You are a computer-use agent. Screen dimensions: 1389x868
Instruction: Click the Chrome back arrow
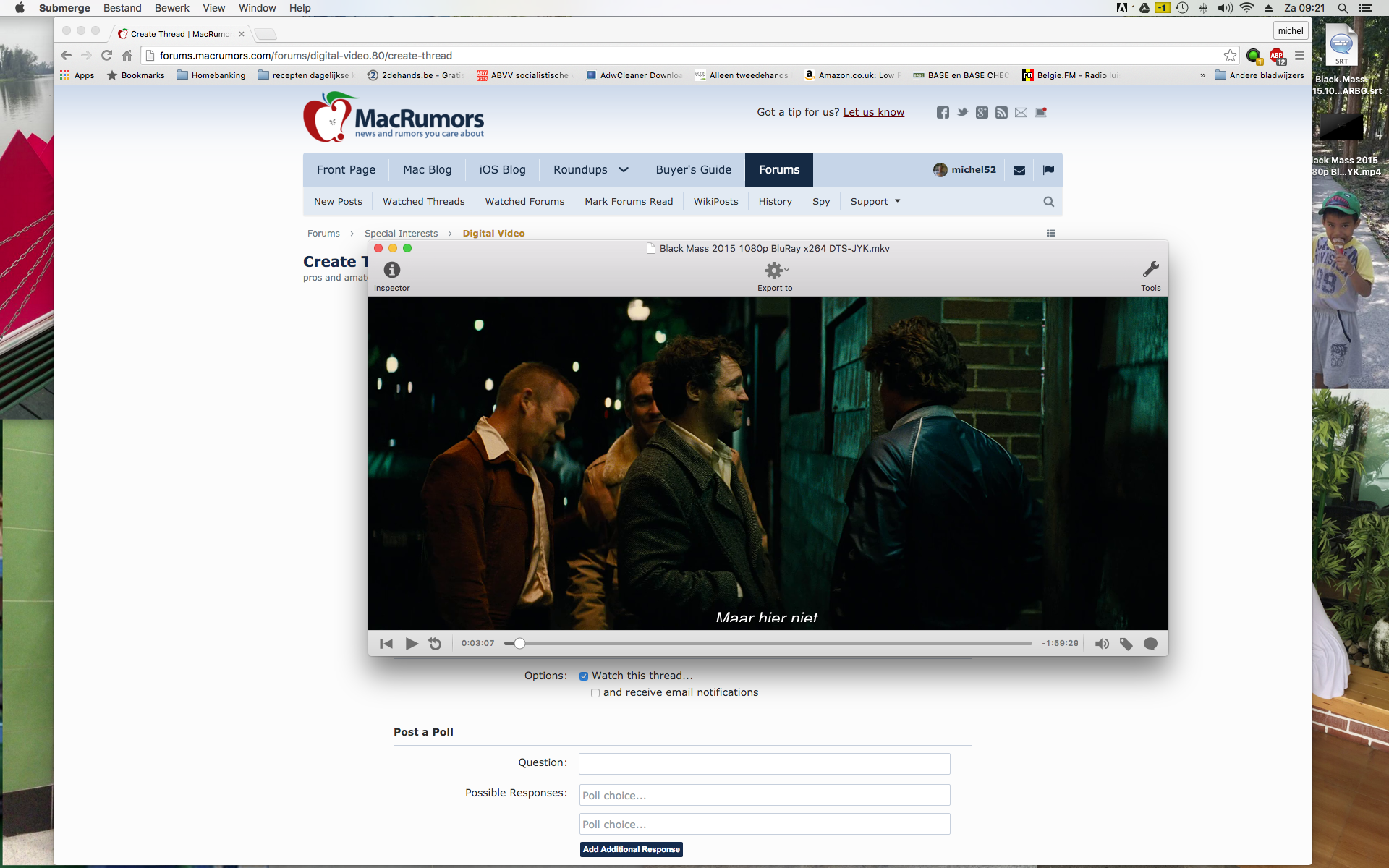(x=66, y=56)
